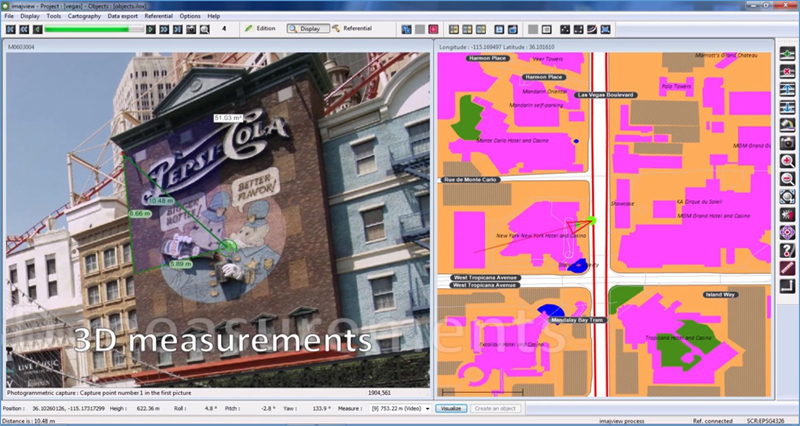Click the second yellow window-layout icon
The image size is (800, 426).
[467, 29]
